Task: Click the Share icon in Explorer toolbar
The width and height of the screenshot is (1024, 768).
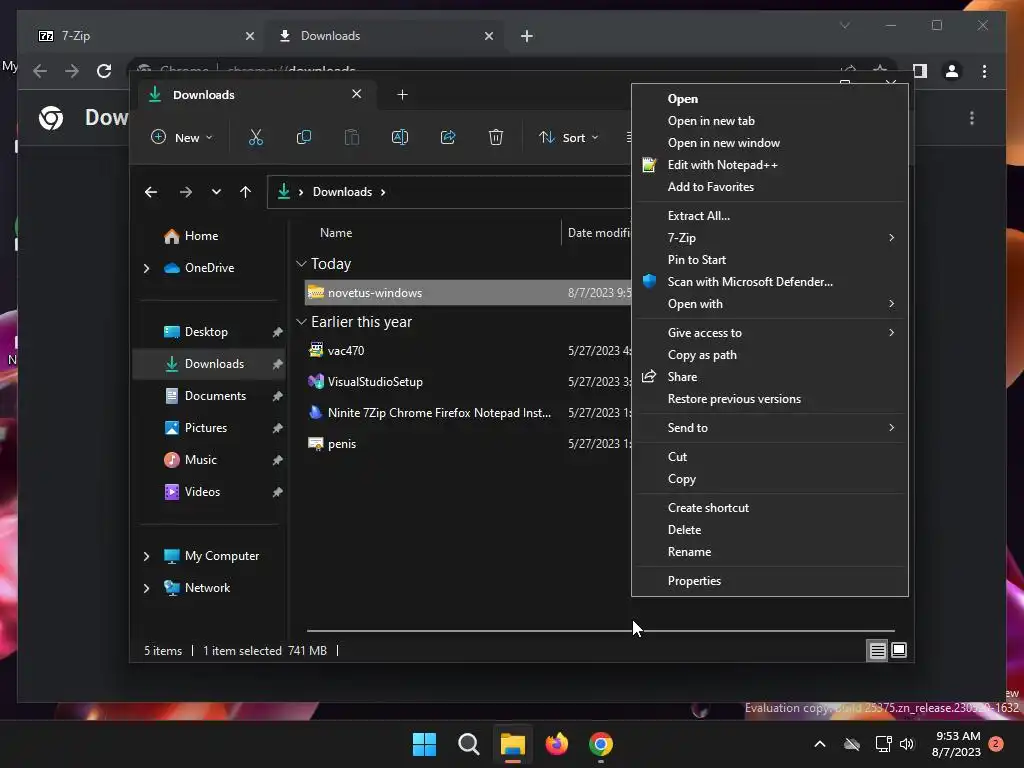Action: click(x=448, y=137)
